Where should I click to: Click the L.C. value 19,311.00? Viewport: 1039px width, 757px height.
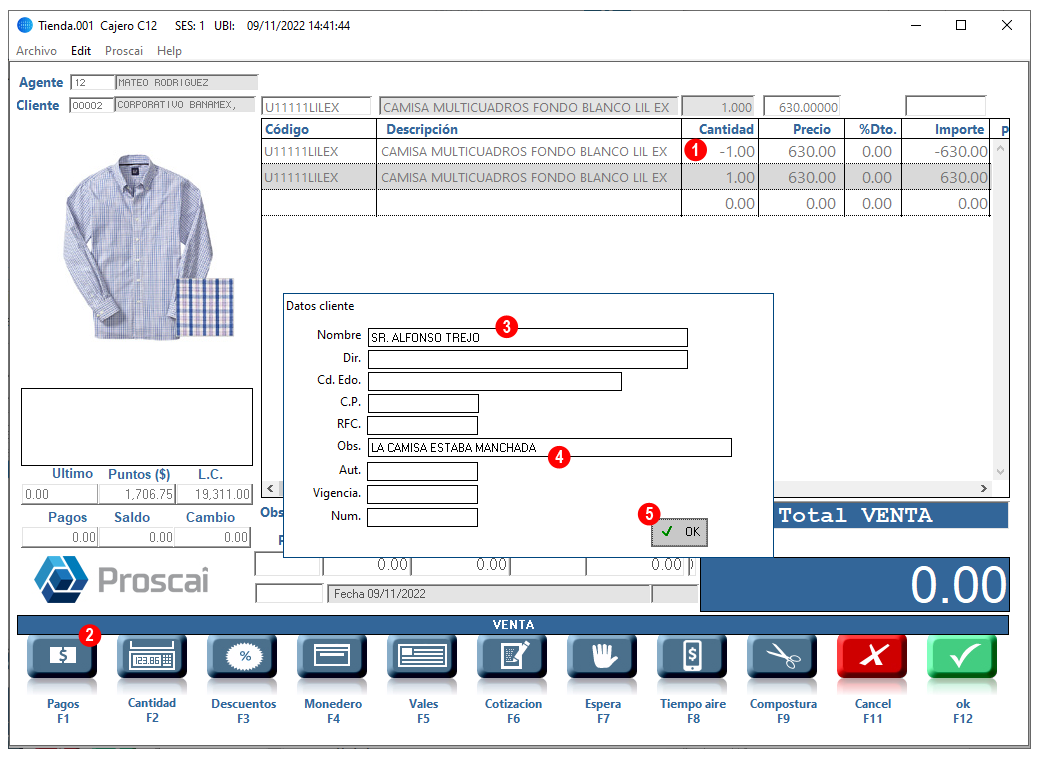[x=215, y=495]
